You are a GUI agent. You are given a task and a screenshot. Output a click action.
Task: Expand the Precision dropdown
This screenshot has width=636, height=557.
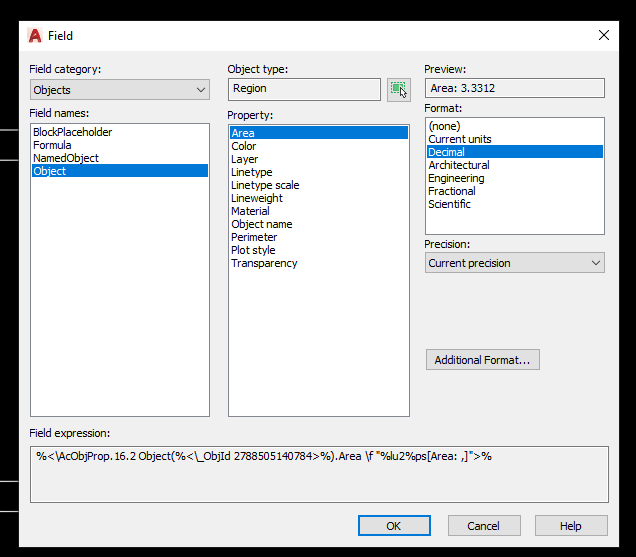click(x=514, y=263)
